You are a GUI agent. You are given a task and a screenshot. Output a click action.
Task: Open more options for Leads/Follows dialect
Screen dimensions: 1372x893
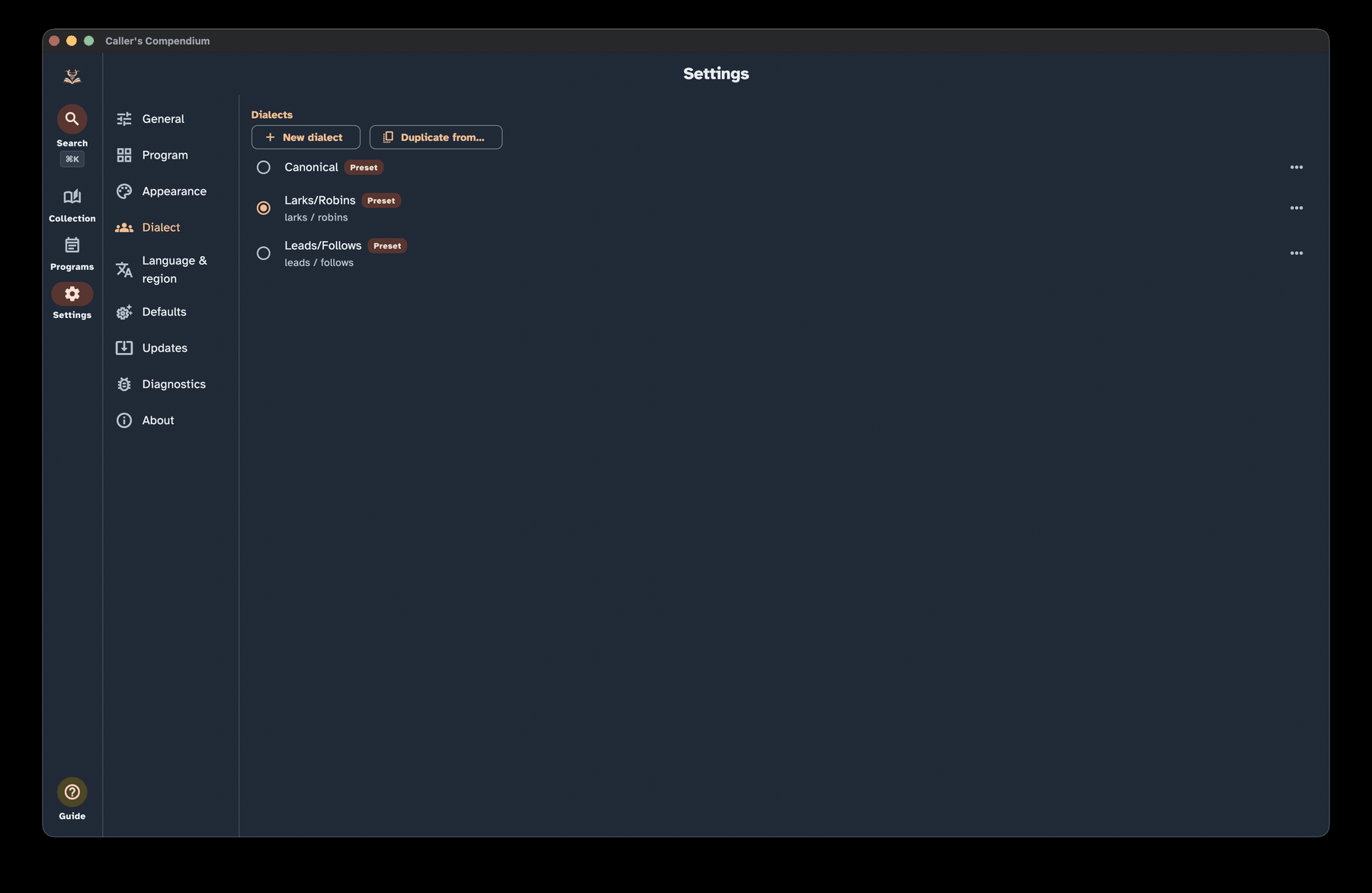[1297, 253]
